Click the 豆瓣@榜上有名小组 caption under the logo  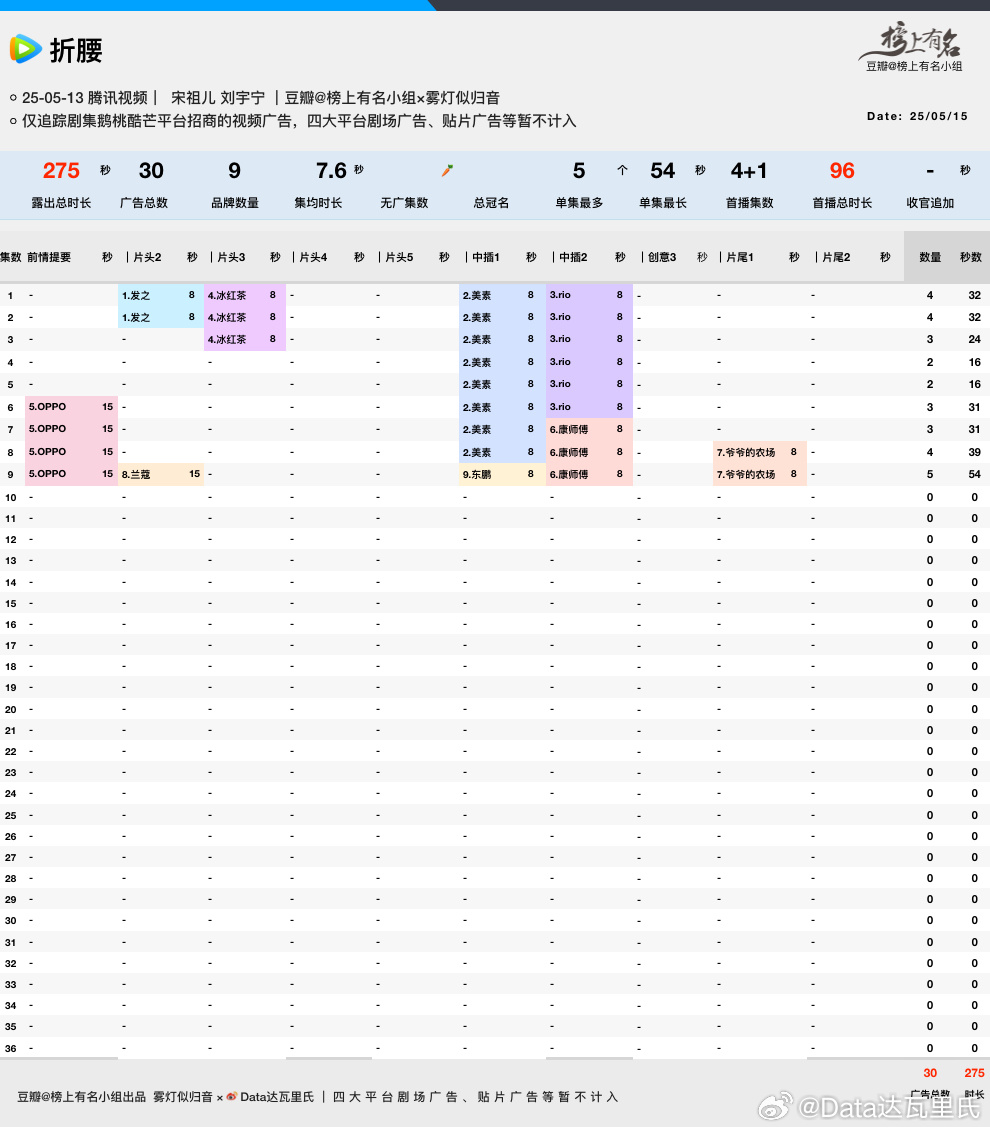tap(914, 66)
